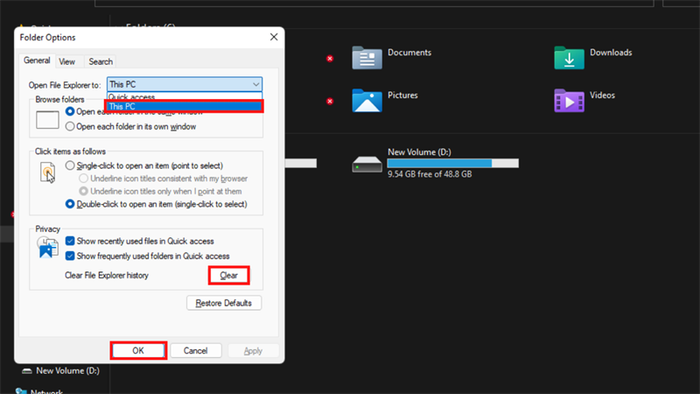Viewport: 700px width, 394px height.
Task: Select Open each folder in its own window
Action: coord(131,127)
